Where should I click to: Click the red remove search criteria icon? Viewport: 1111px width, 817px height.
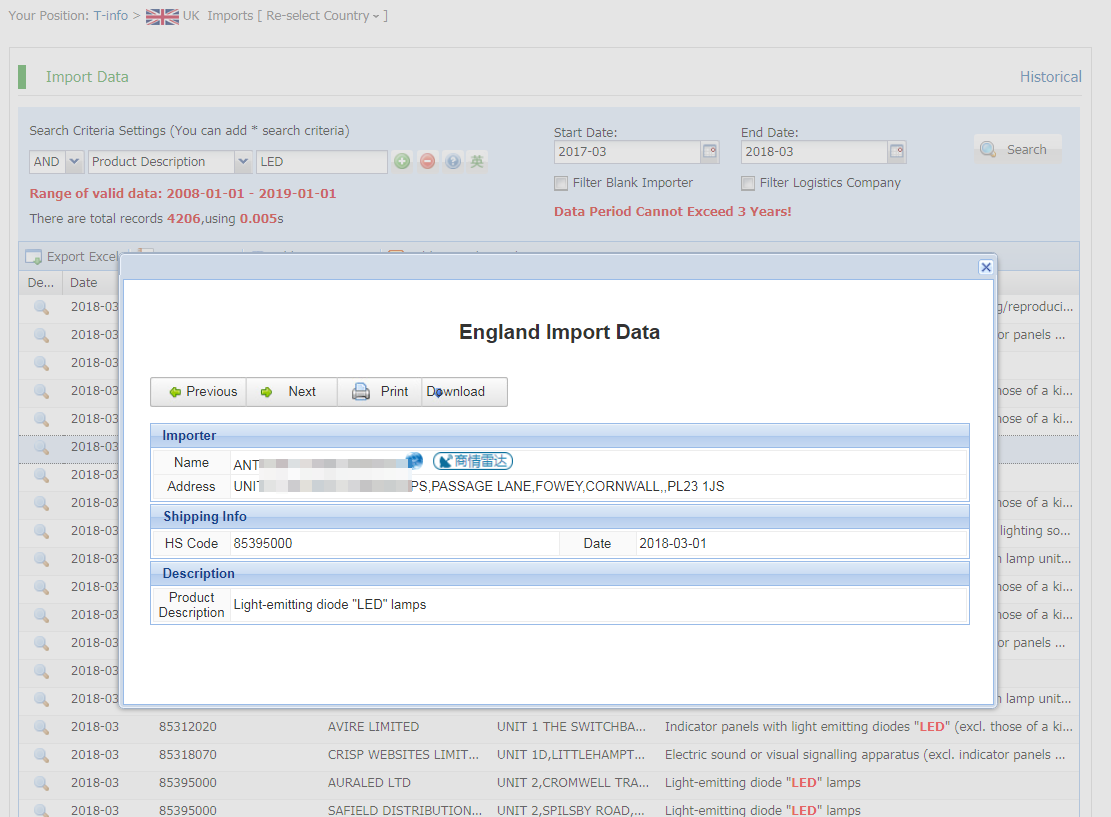pos(428,161)
